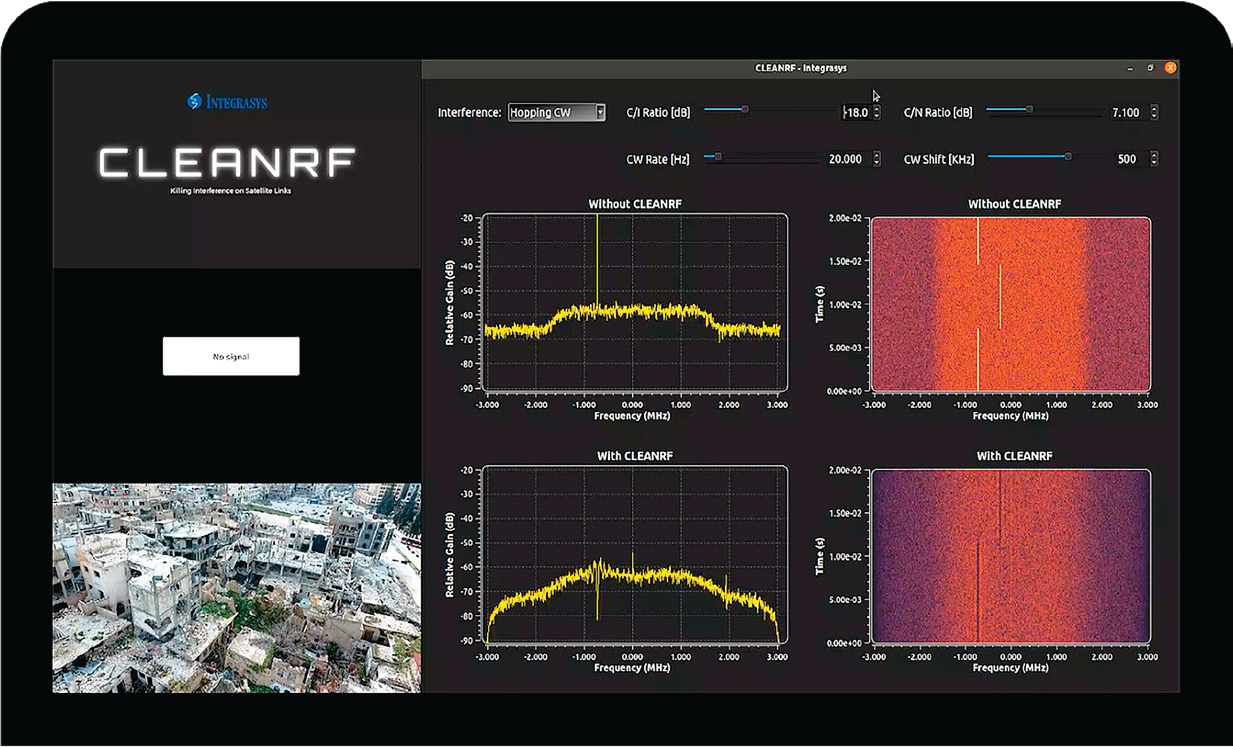Click the CLEANRF - Integrasys title bar

(800, 68)
